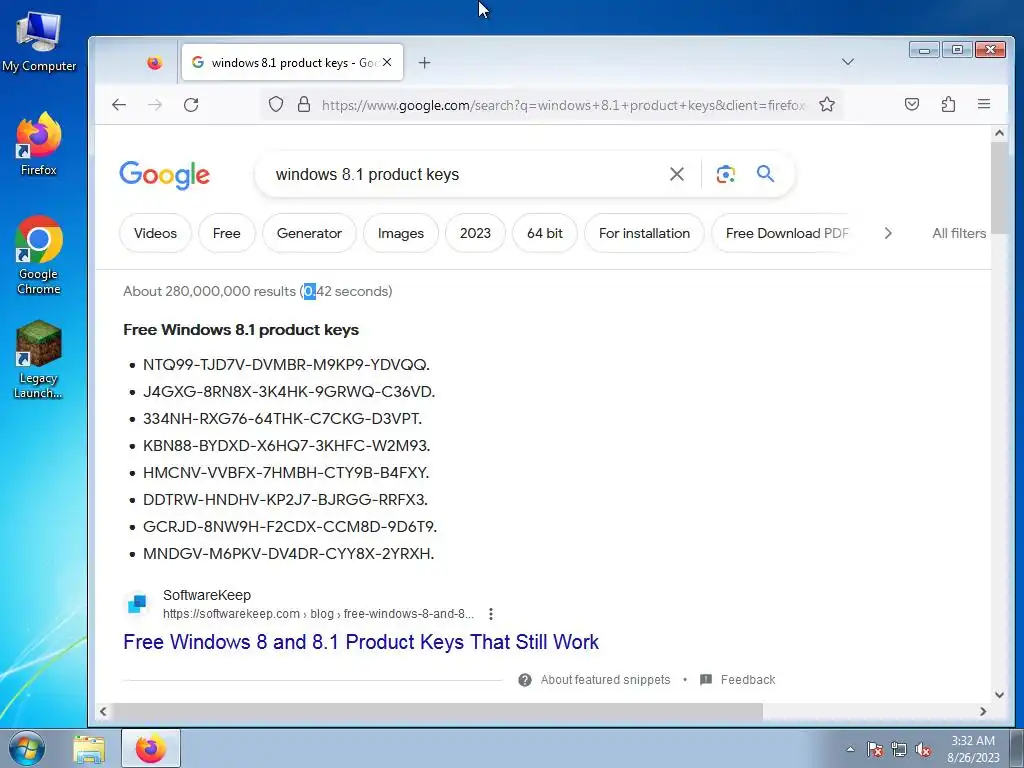Select the For installation filter chip
Screen dimensions: 1024x768
645,233
